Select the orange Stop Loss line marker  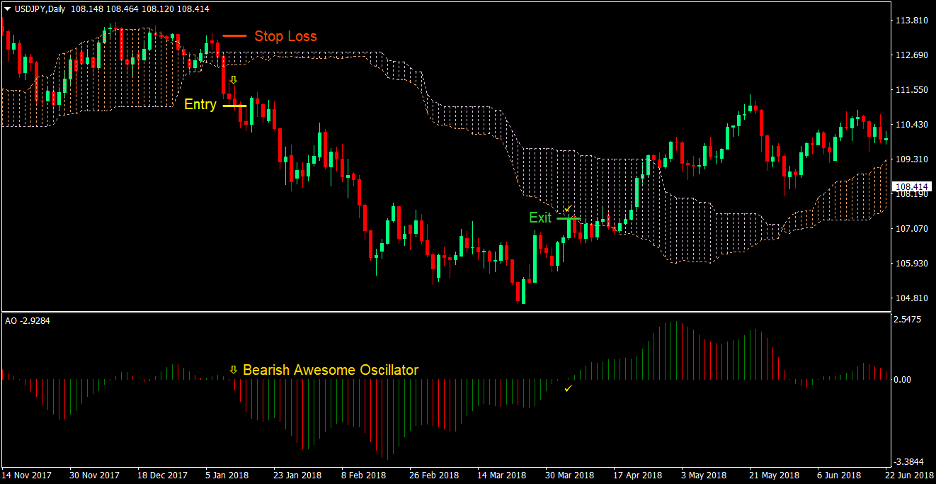[235, 36]
